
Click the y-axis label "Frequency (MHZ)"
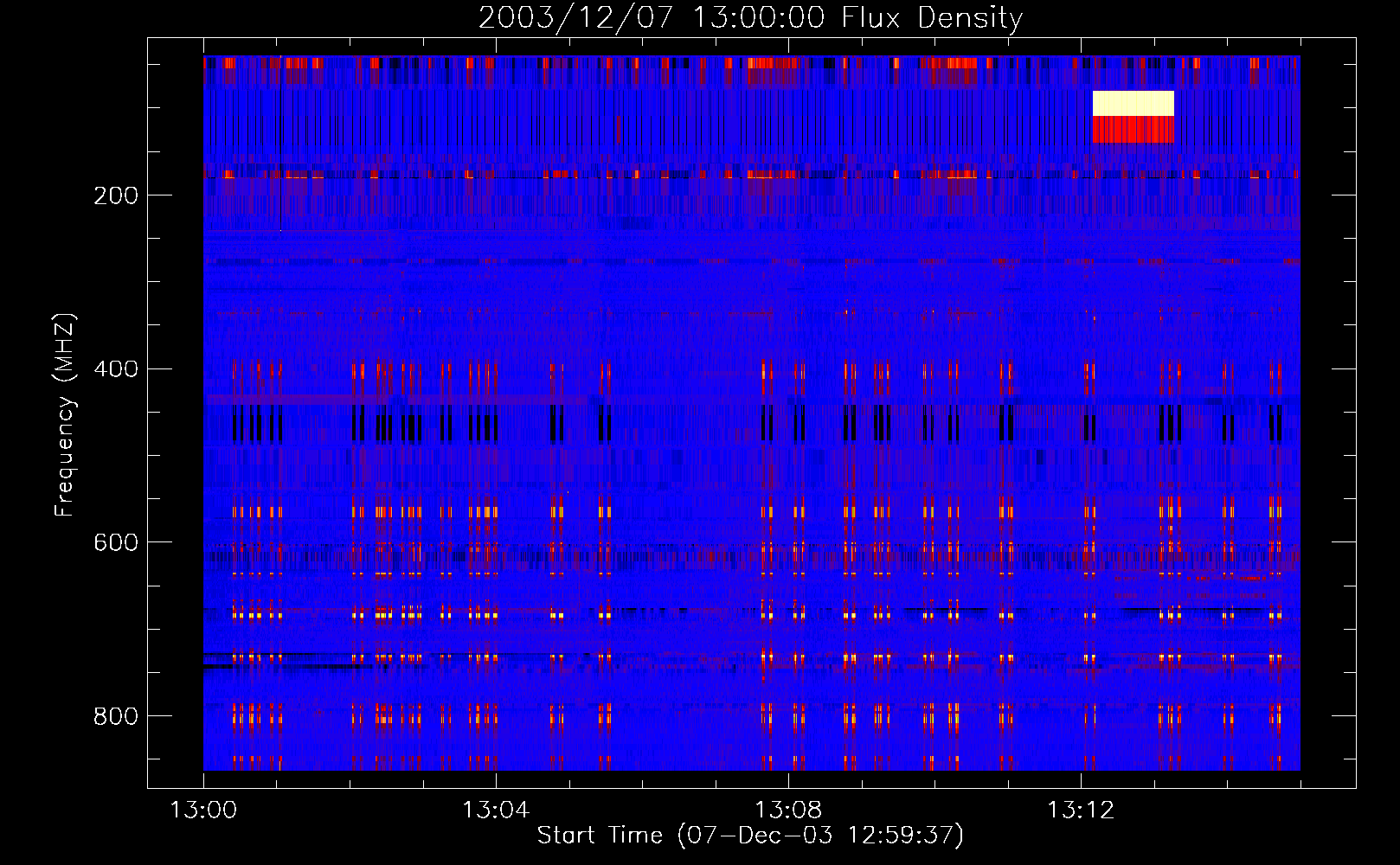pyautogui.click(x=65, y=415)
